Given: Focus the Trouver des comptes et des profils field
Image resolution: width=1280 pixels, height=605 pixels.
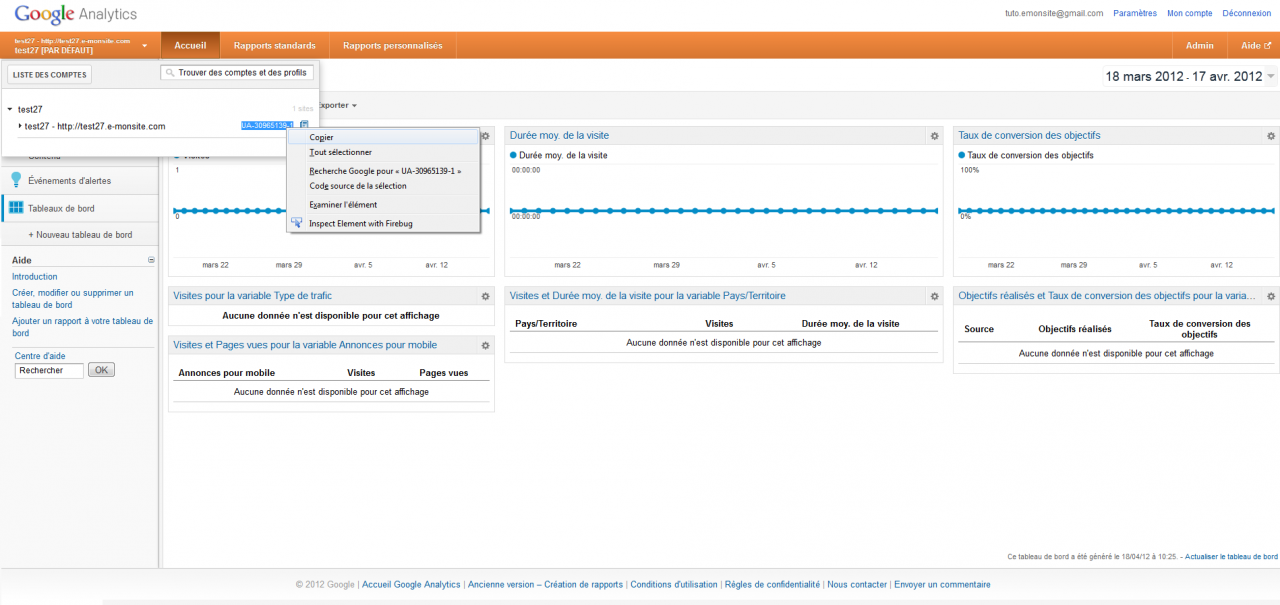Looking at the screenshot, I should pyautogui.click(x=237, y=73).
